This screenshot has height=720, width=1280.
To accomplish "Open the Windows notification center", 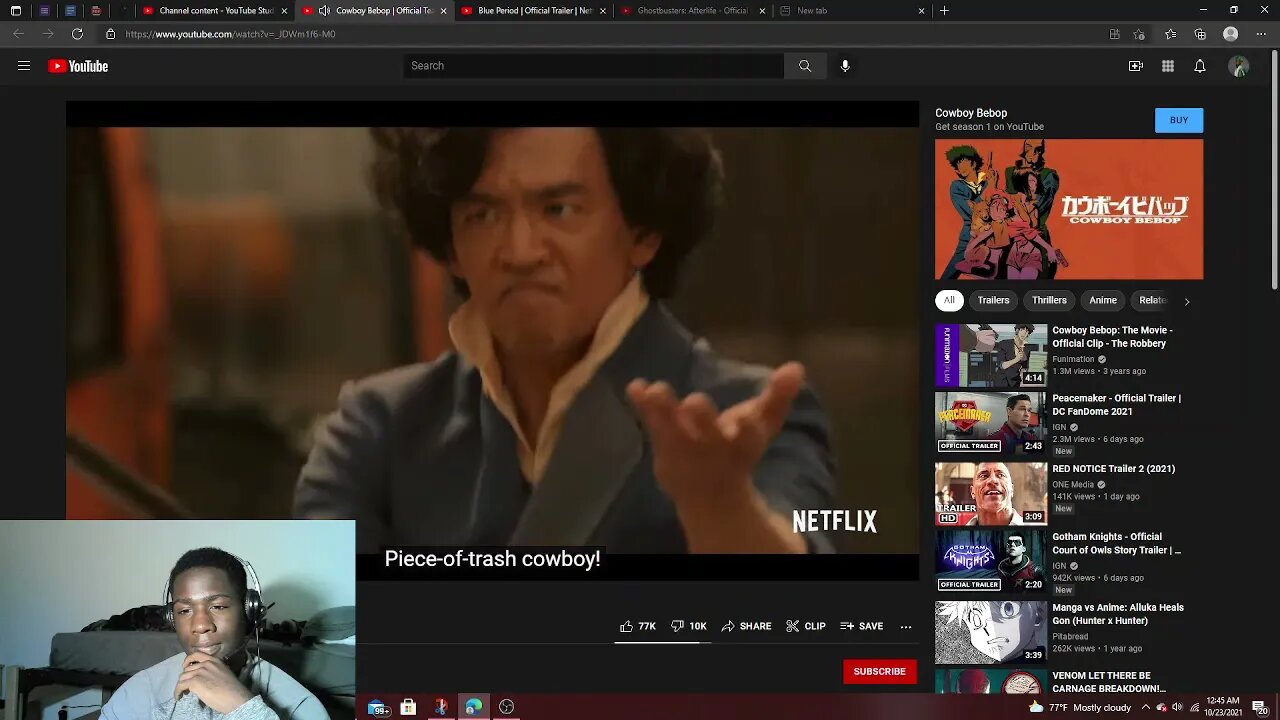I will tap(1259, 708).
